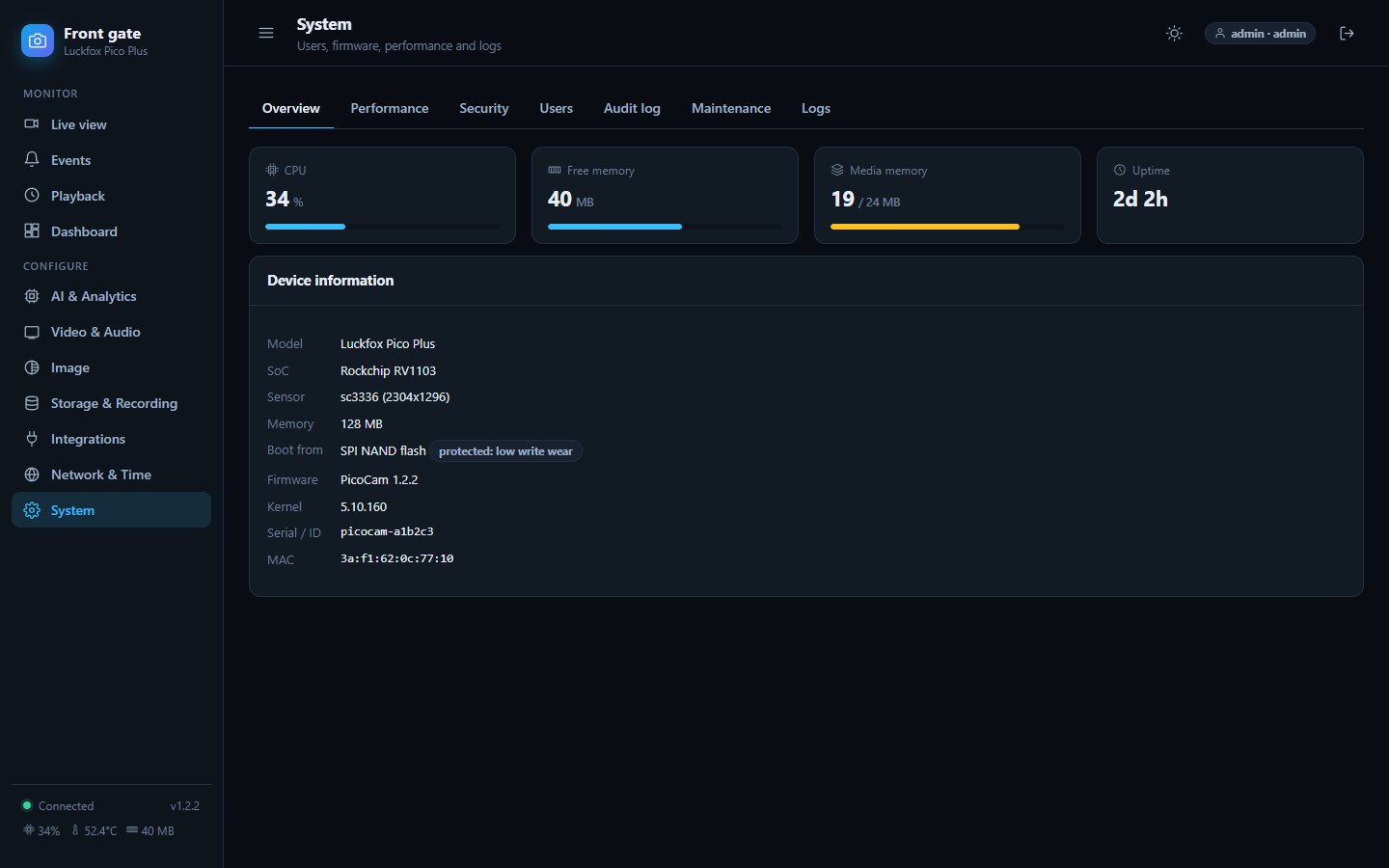The width and height of the screenshot is (1389, 868).
Task: Go to Events in the sidebar
Action: coord(111,160)
